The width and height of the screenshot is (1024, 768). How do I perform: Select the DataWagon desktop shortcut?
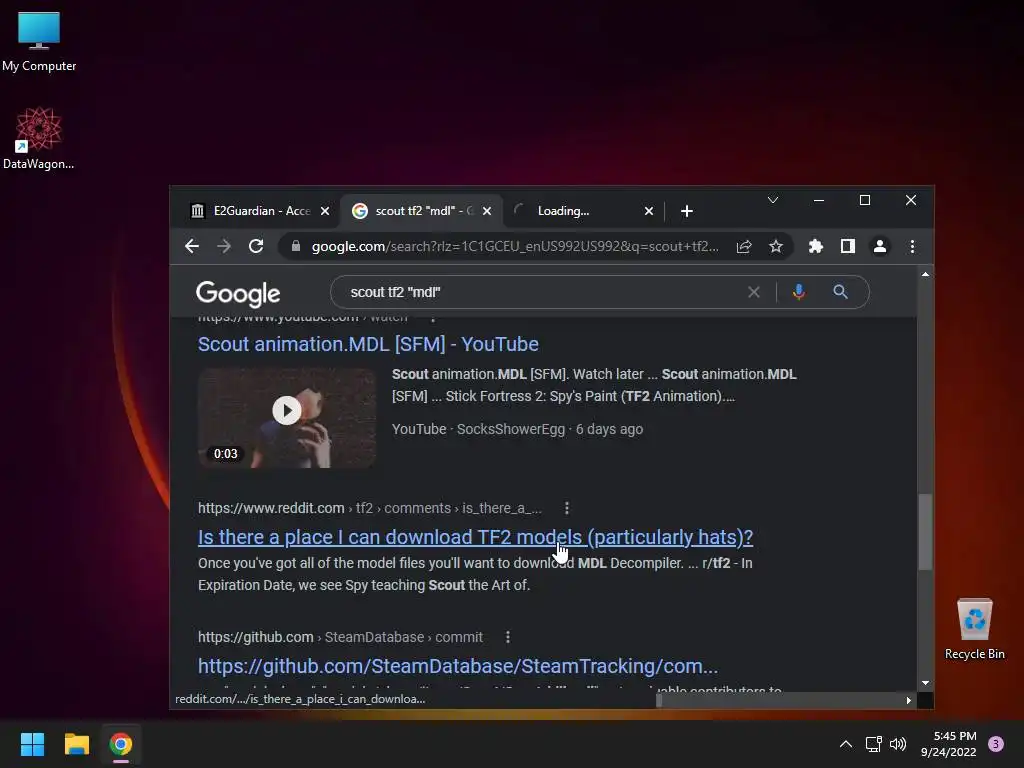pos(39,138)
